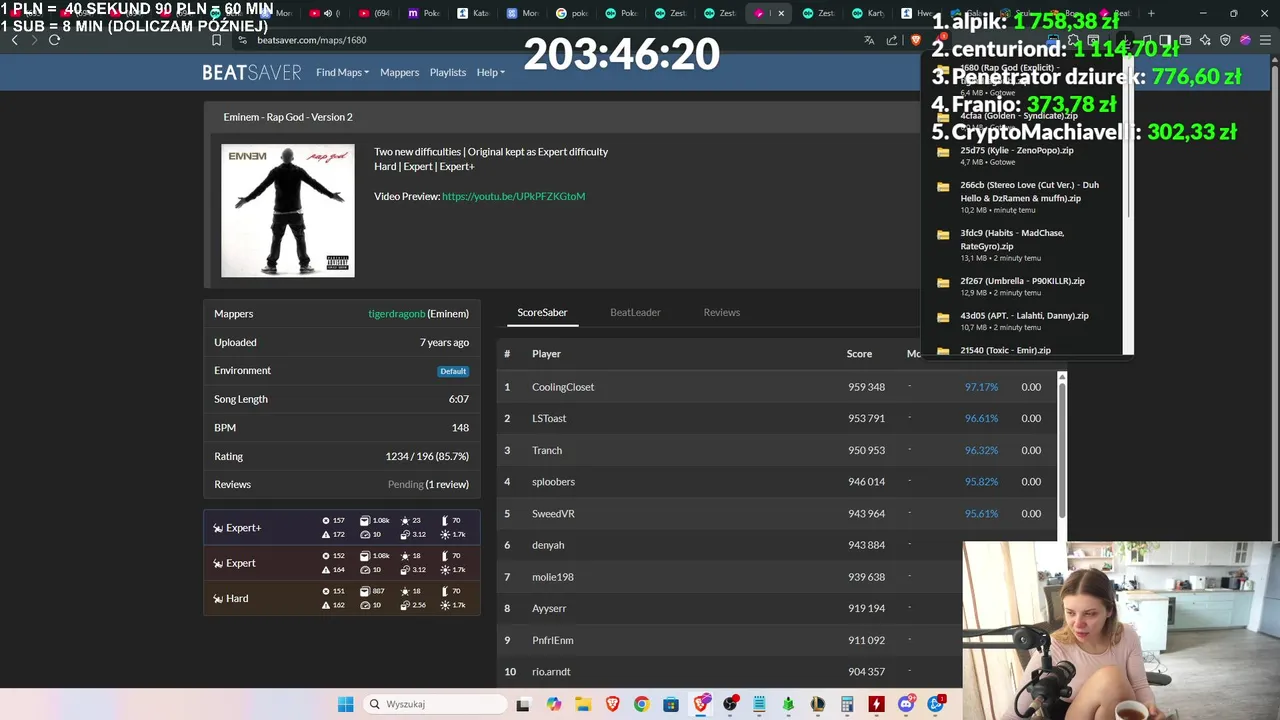Open the YouTube video preview link
1280x720 pixels.
point(513,196)
